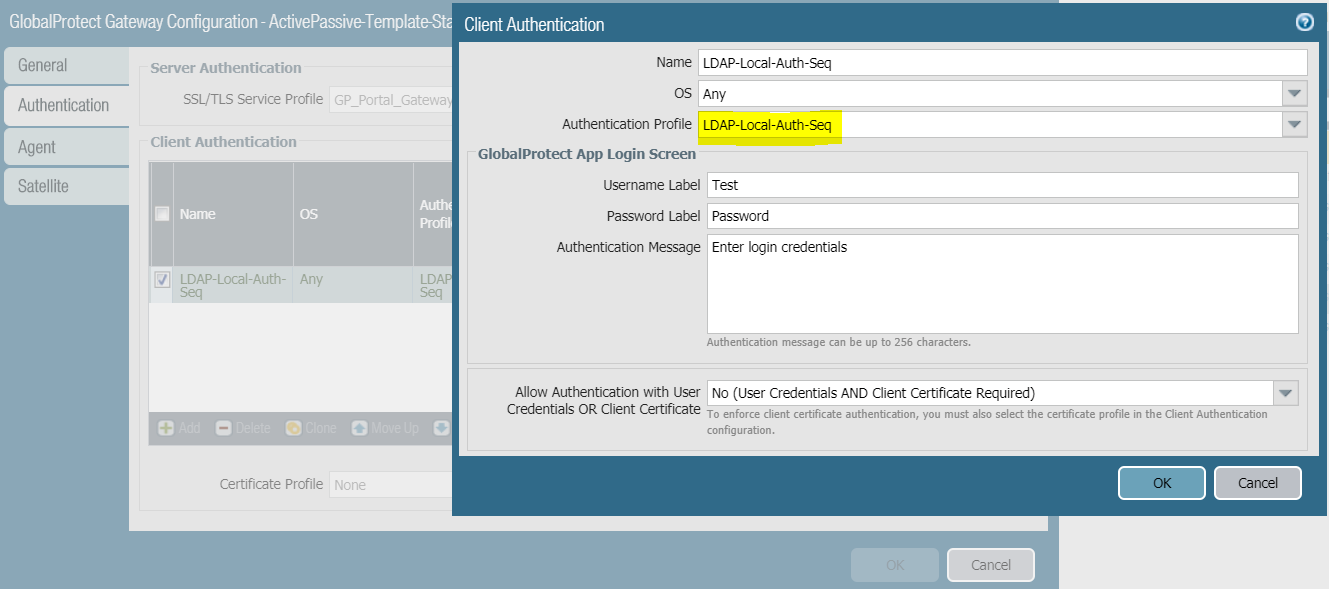
Task: Edit the Username Label field
Action: point(1000,184)
